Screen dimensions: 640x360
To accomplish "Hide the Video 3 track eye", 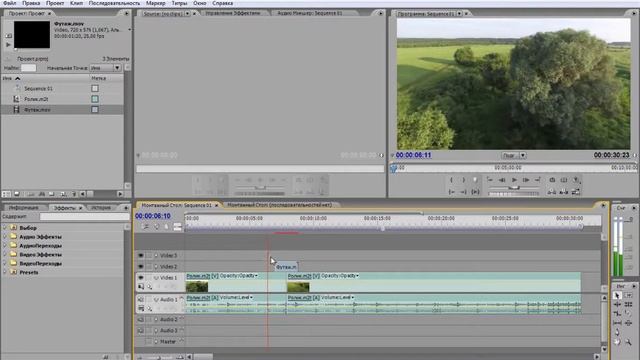I will (x=141, y=256).
